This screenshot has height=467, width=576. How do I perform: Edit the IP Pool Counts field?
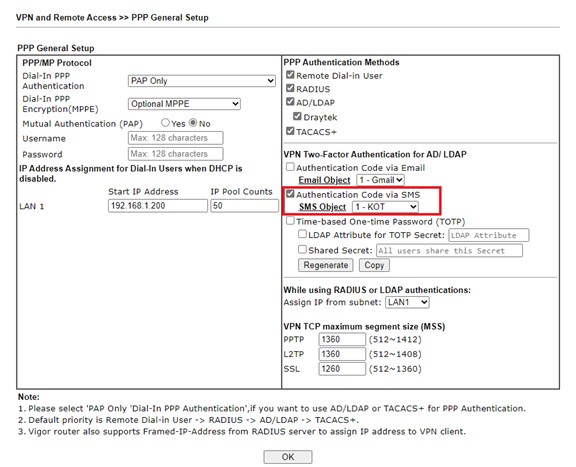click(244, 206)
